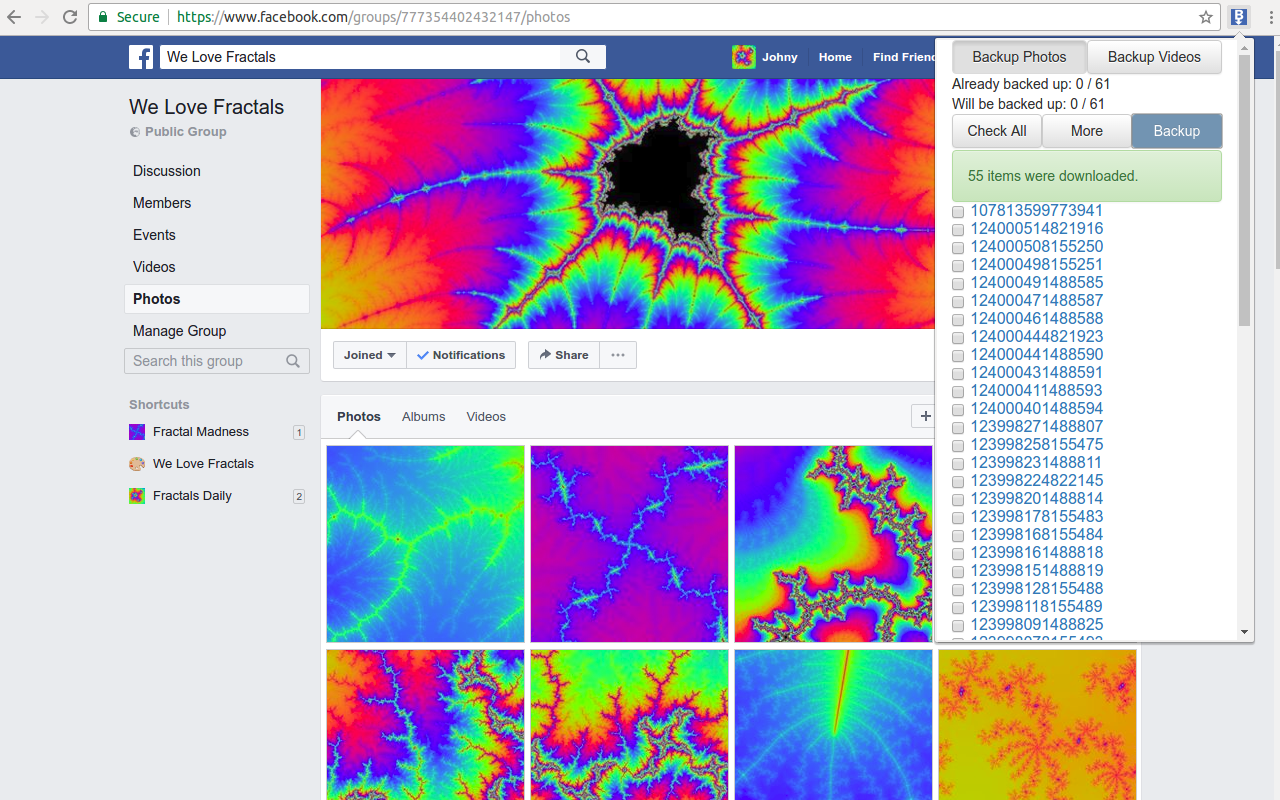Click the Backup button

[x=1176, y=130]
